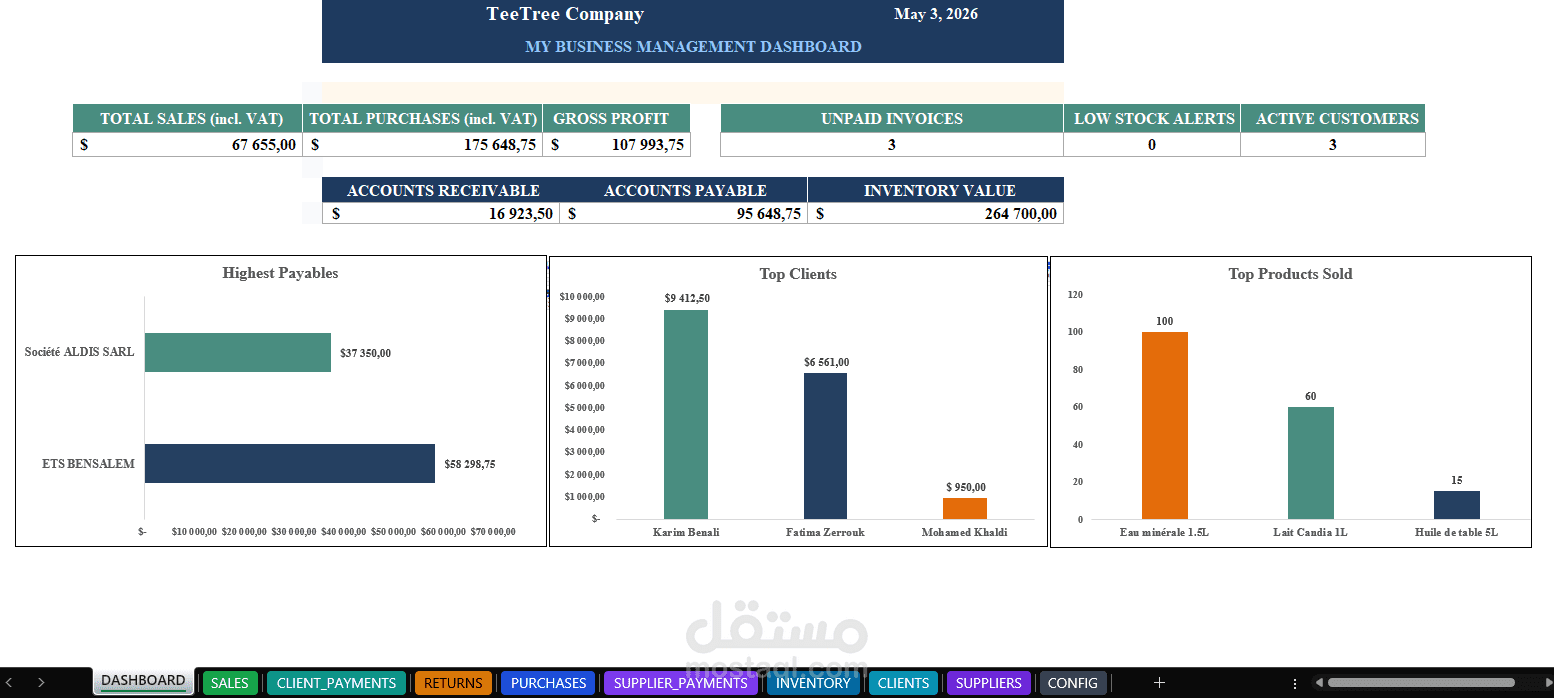Click the $ 950,00 data label
1554x698 pixels.
click(x=965, y=487)
